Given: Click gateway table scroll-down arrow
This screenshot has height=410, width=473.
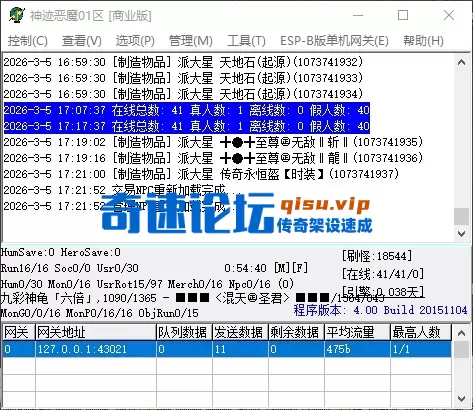Looking at the screenshot, I should tap(462, 399).
